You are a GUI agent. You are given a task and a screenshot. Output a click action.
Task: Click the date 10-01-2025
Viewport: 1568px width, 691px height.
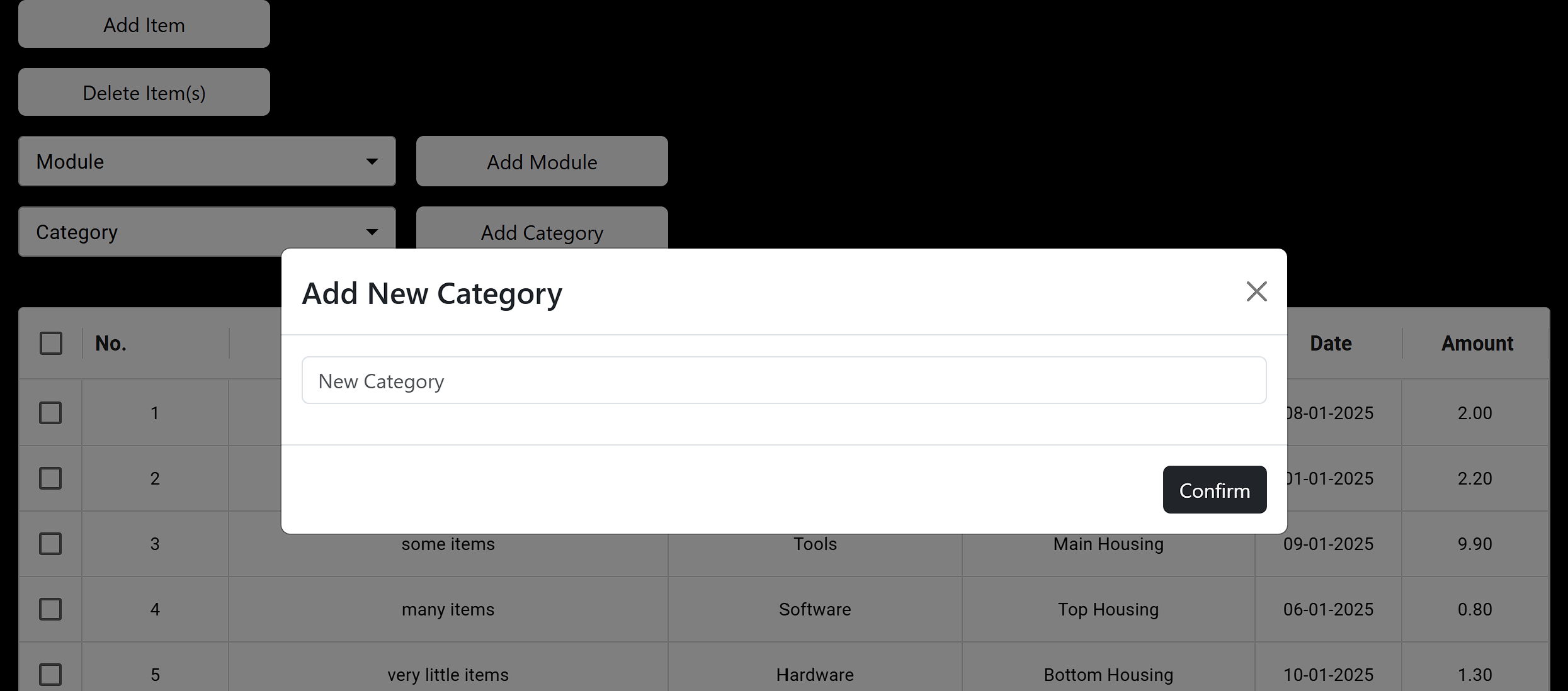click(x=1328, y=675)
